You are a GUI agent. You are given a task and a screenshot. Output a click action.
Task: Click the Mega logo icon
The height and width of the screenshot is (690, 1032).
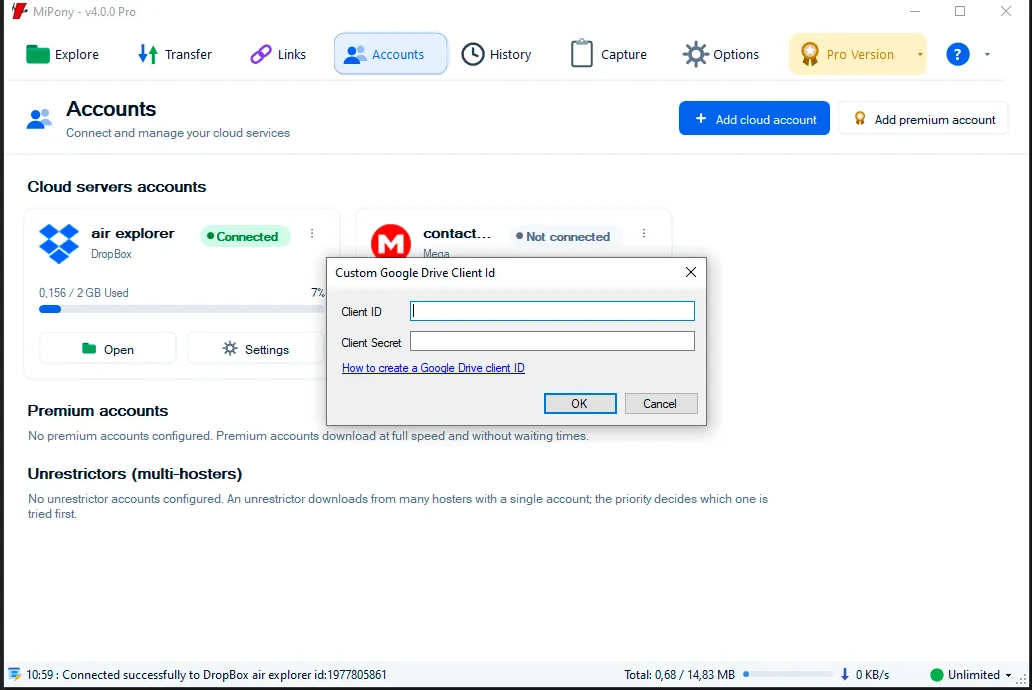click(x=391, y=242)
